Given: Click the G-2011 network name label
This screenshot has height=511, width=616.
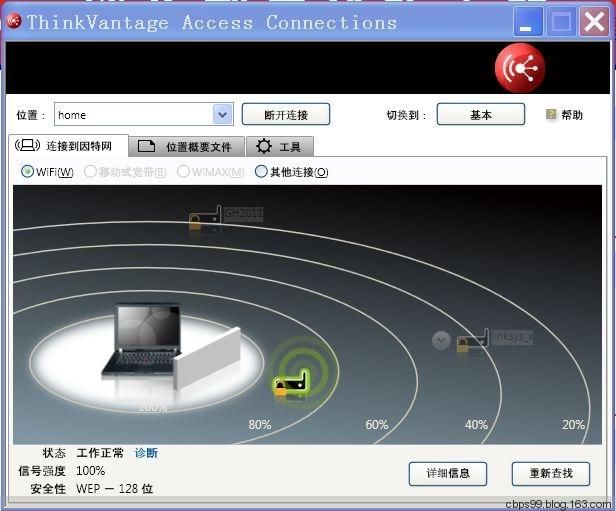Looking at the screenshot, I should click(244, 213).
